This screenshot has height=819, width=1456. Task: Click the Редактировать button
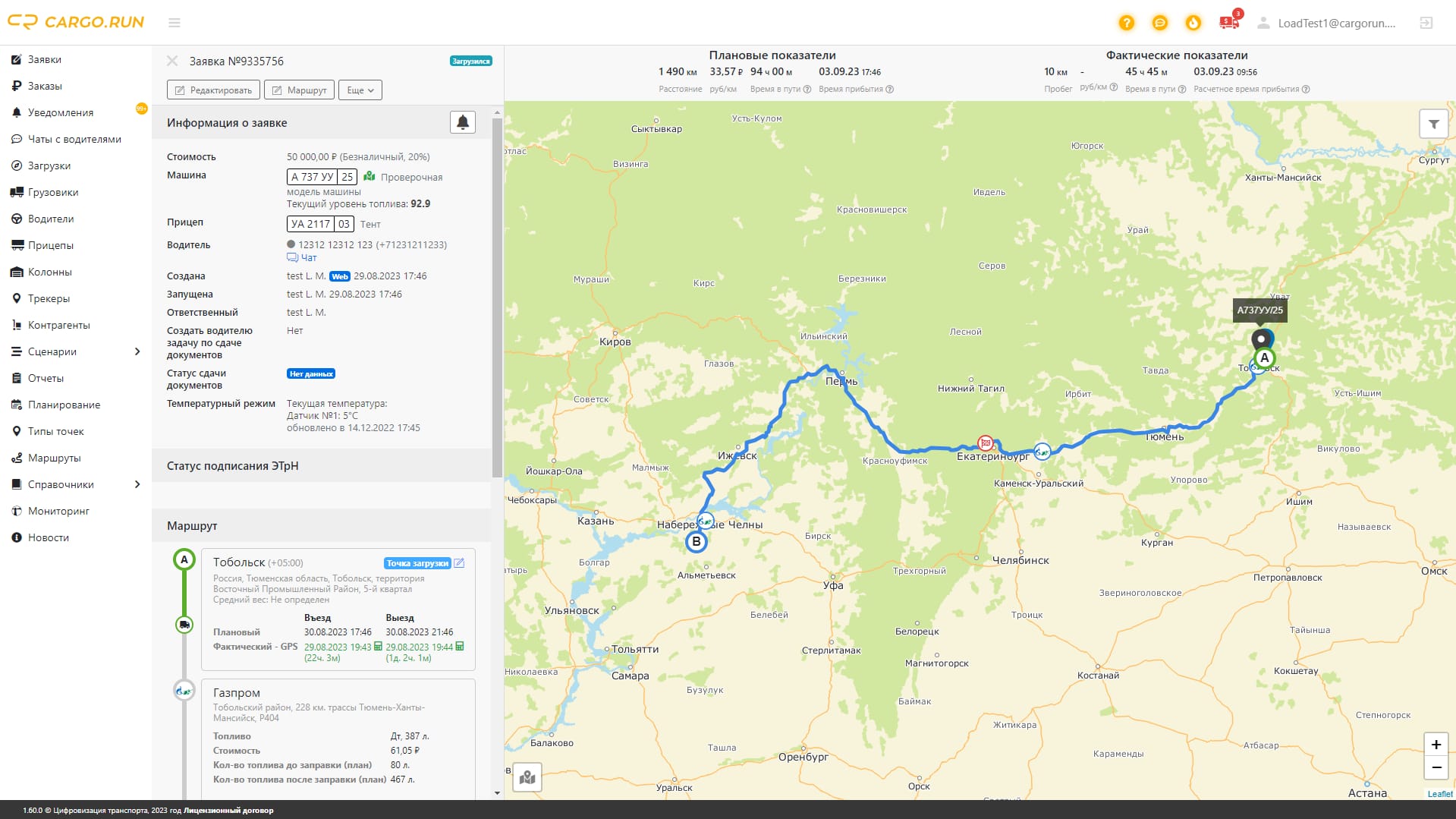pos(213,90)
